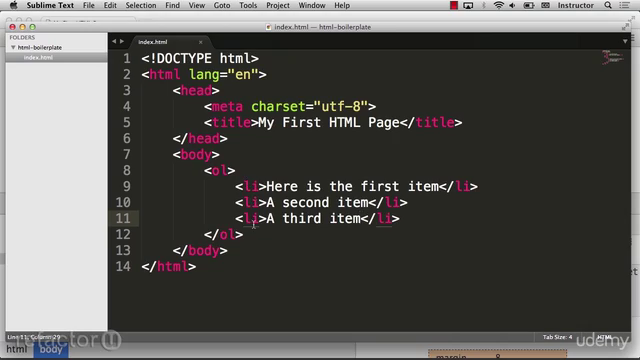
Task: Switch to the index.html tab
Action: pos(153,42)
